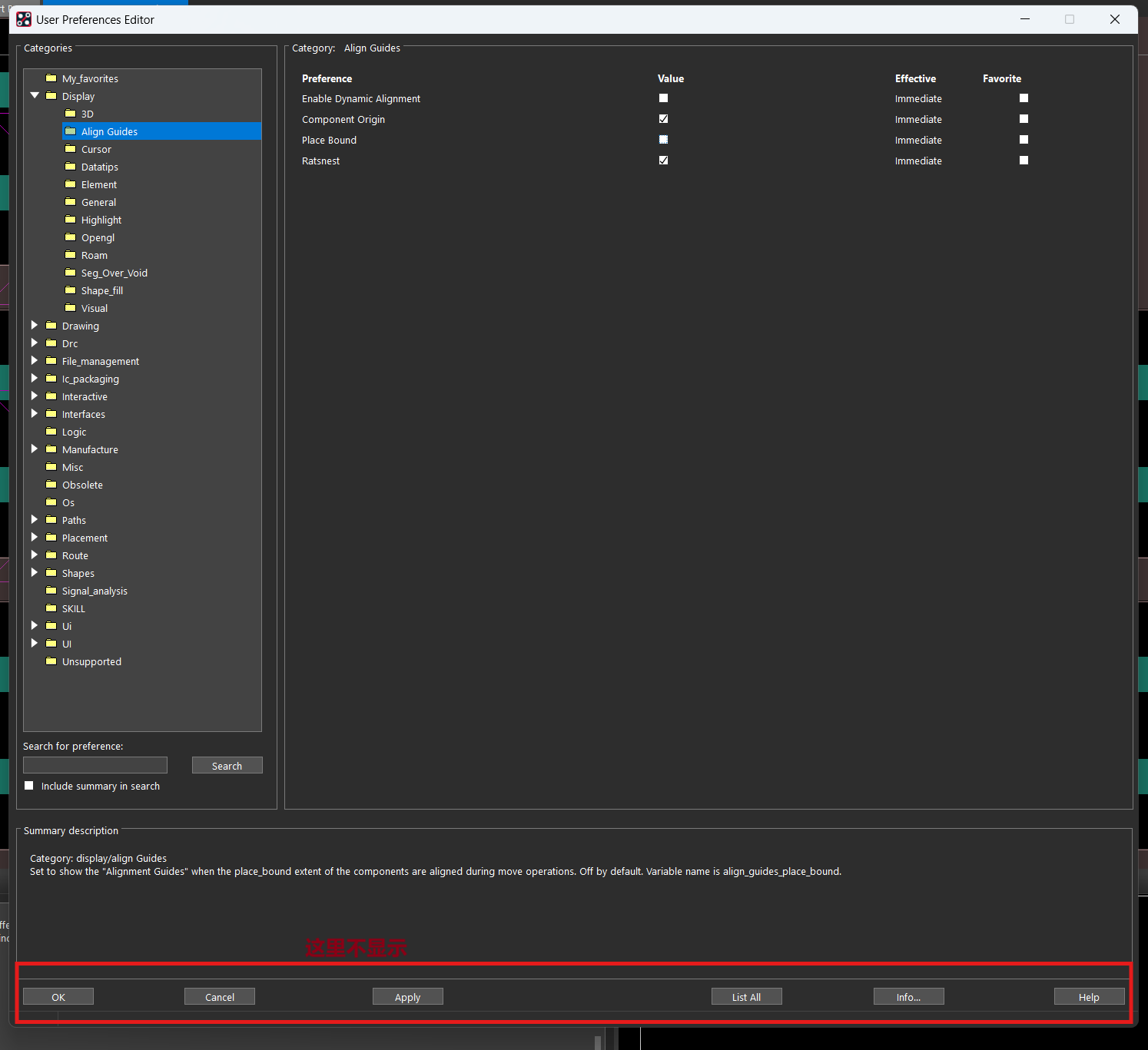Focus the Search for preference field
This screenshot has width=1148, height=1050.
click(95, 765)
